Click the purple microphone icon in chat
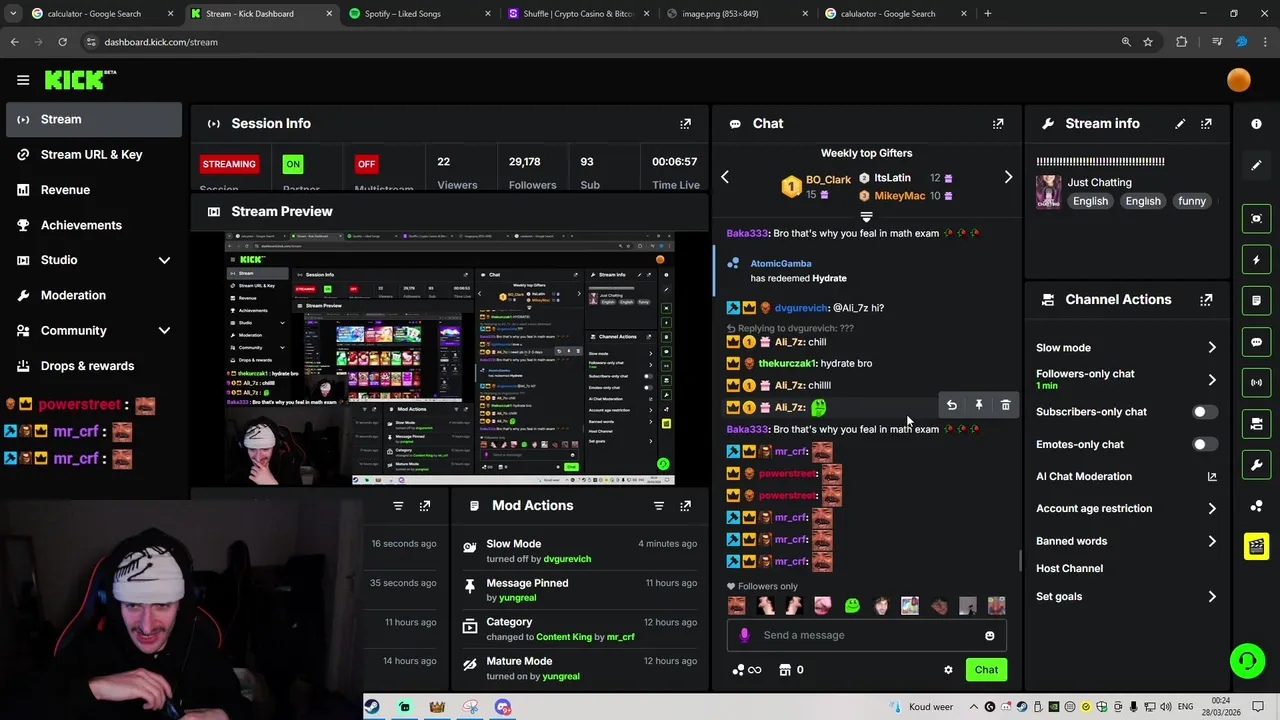The image size is (1280, 720). [744, 635]
